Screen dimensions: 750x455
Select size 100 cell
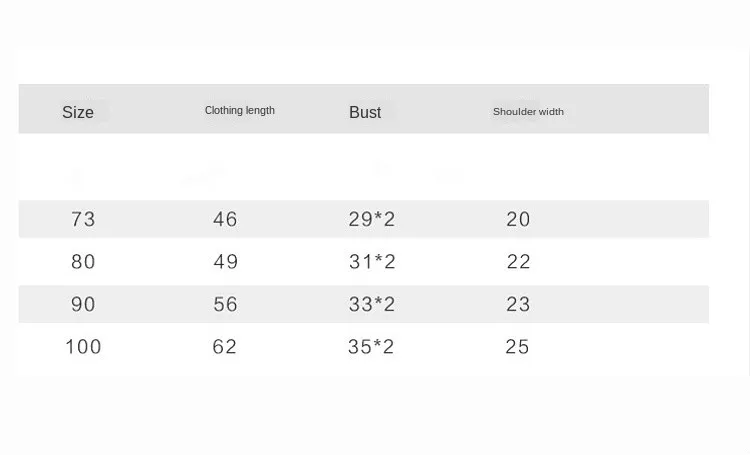coord(83,347)
